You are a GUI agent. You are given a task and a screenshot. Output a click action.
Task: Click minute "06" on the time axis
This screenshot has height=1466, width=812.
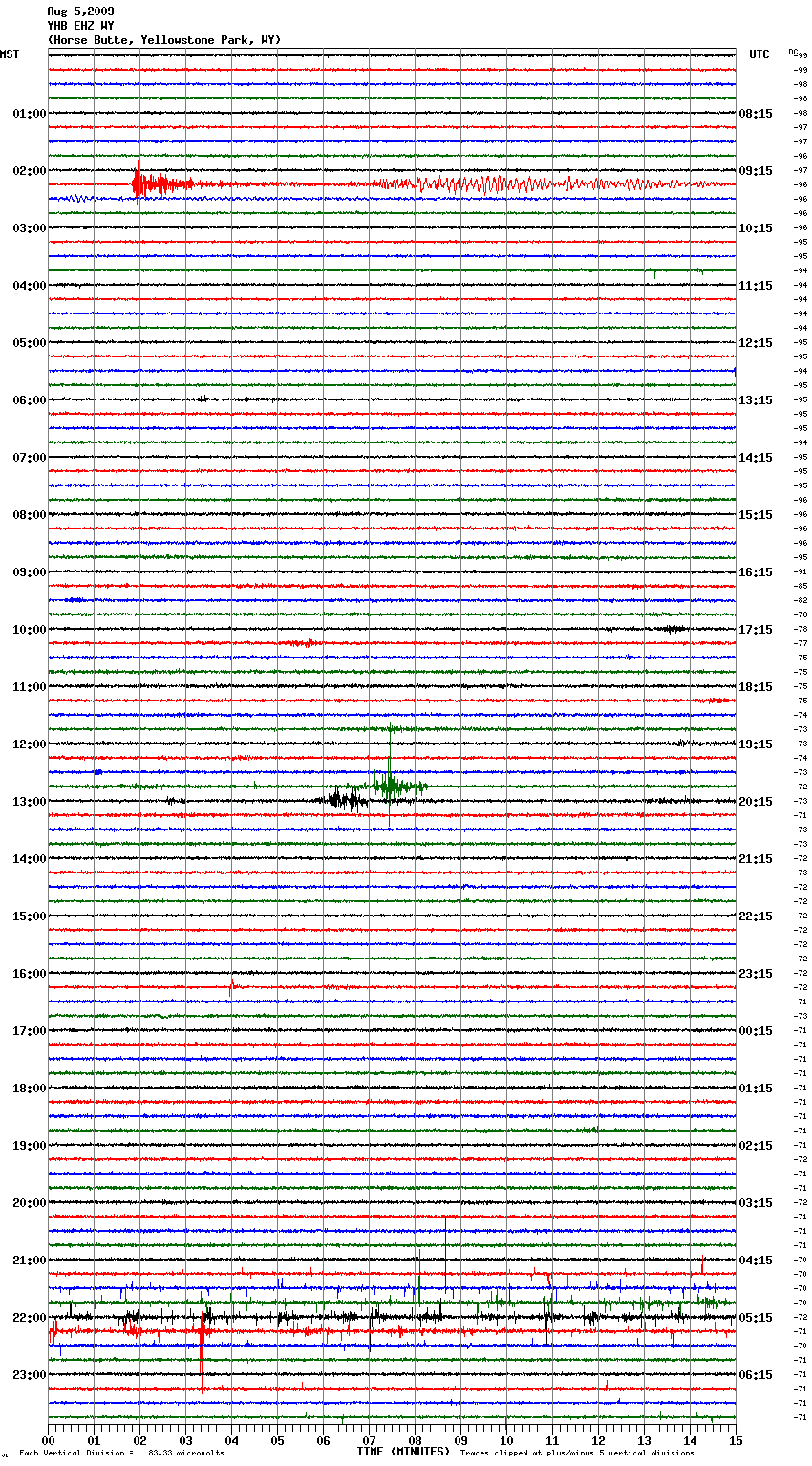click(x=324, y=1440)
